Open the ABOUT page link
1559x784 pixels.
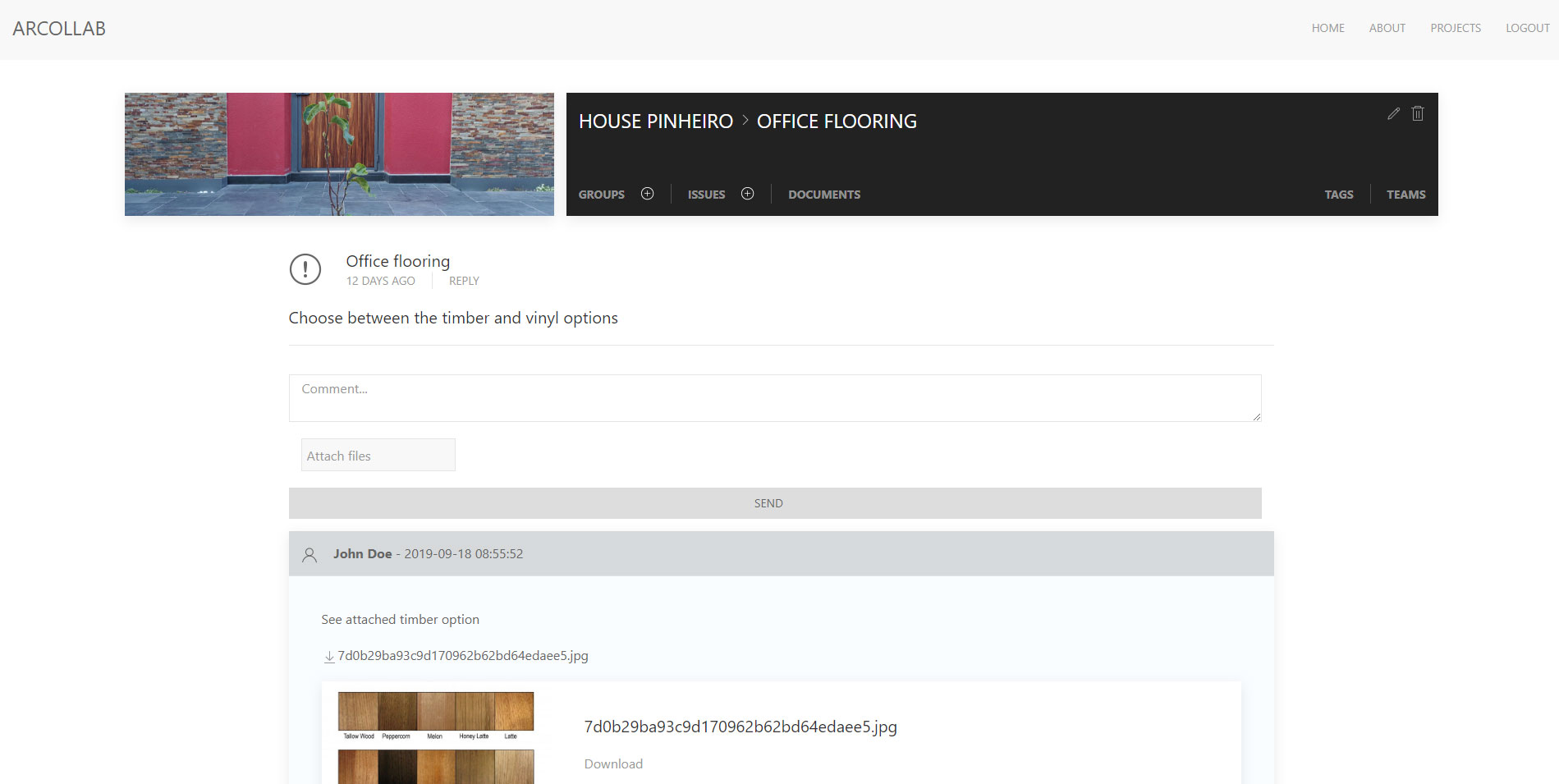coord(1387,28)
